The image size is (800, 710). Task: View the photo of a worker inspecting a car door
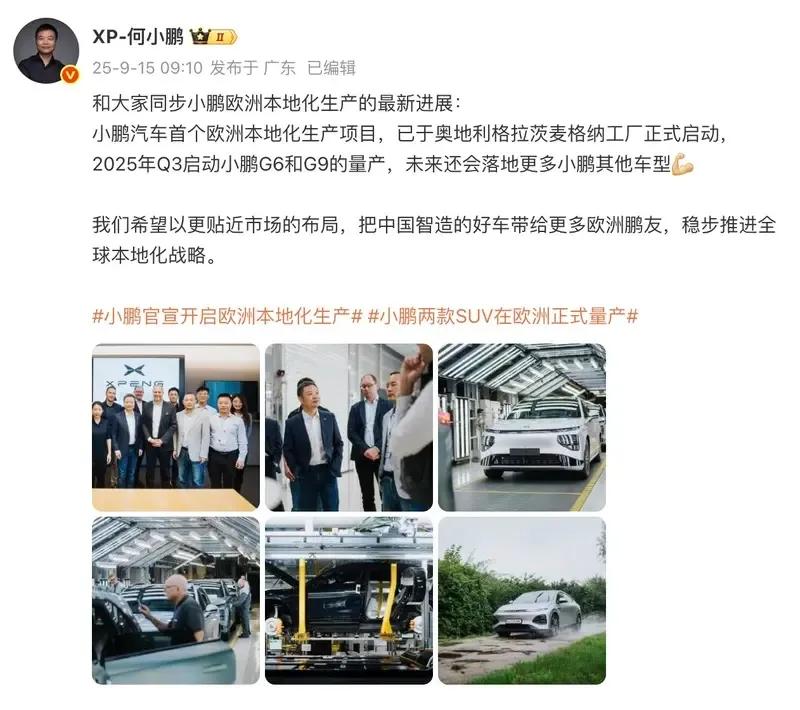176,600
